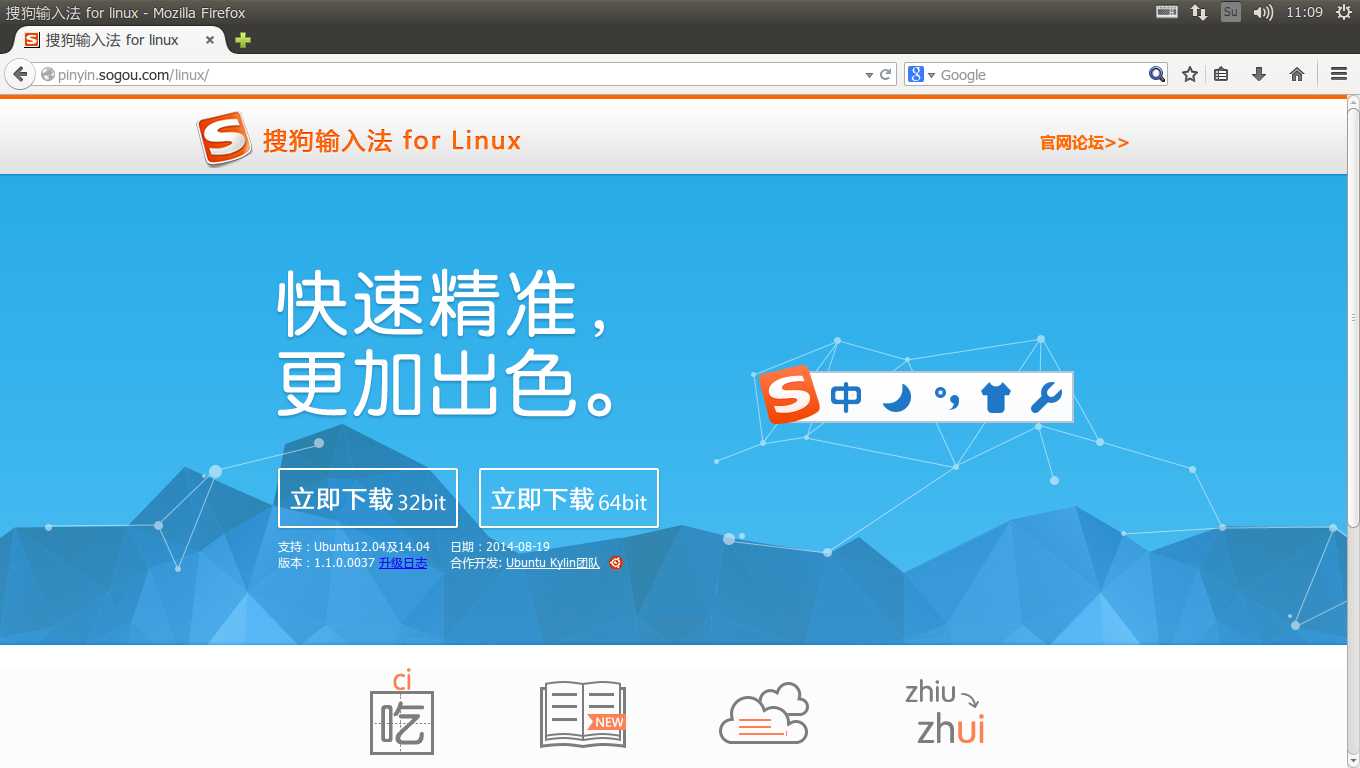Click the Sogou wrench settings icon
Screen dimensions: 1360x768
[1046, 397]
